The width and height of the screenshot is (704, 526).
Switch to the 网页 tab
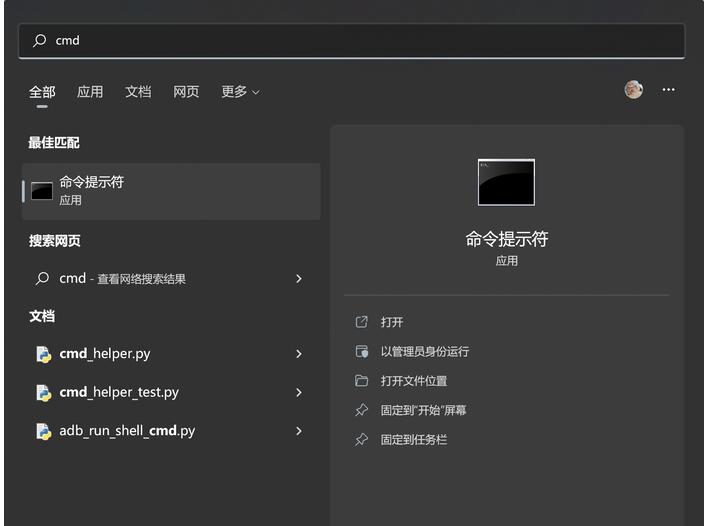tap(186, 92)
